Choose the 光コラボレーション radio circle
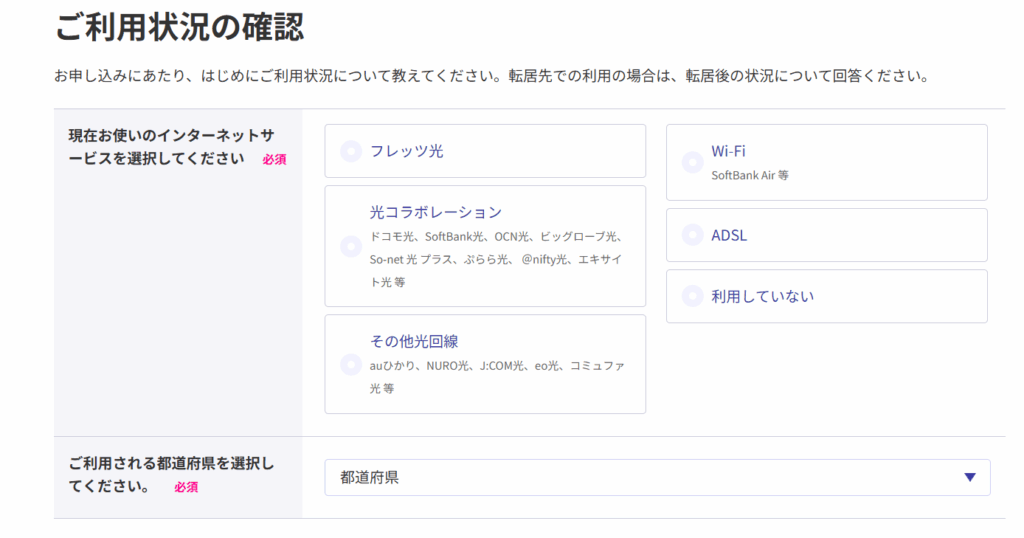Screen dimensions: 1024x538 (351, 246)
